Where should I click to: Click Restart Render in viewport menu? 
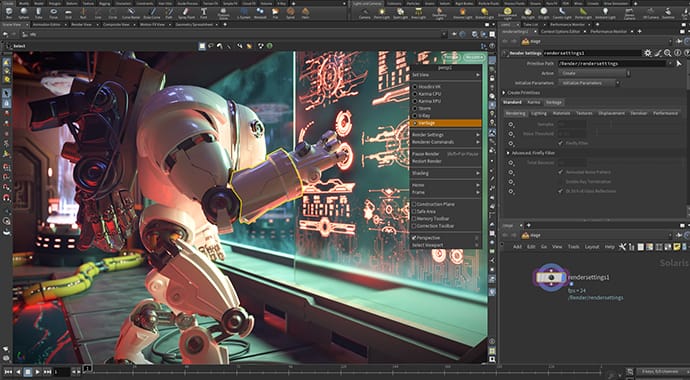coord(446,161)
